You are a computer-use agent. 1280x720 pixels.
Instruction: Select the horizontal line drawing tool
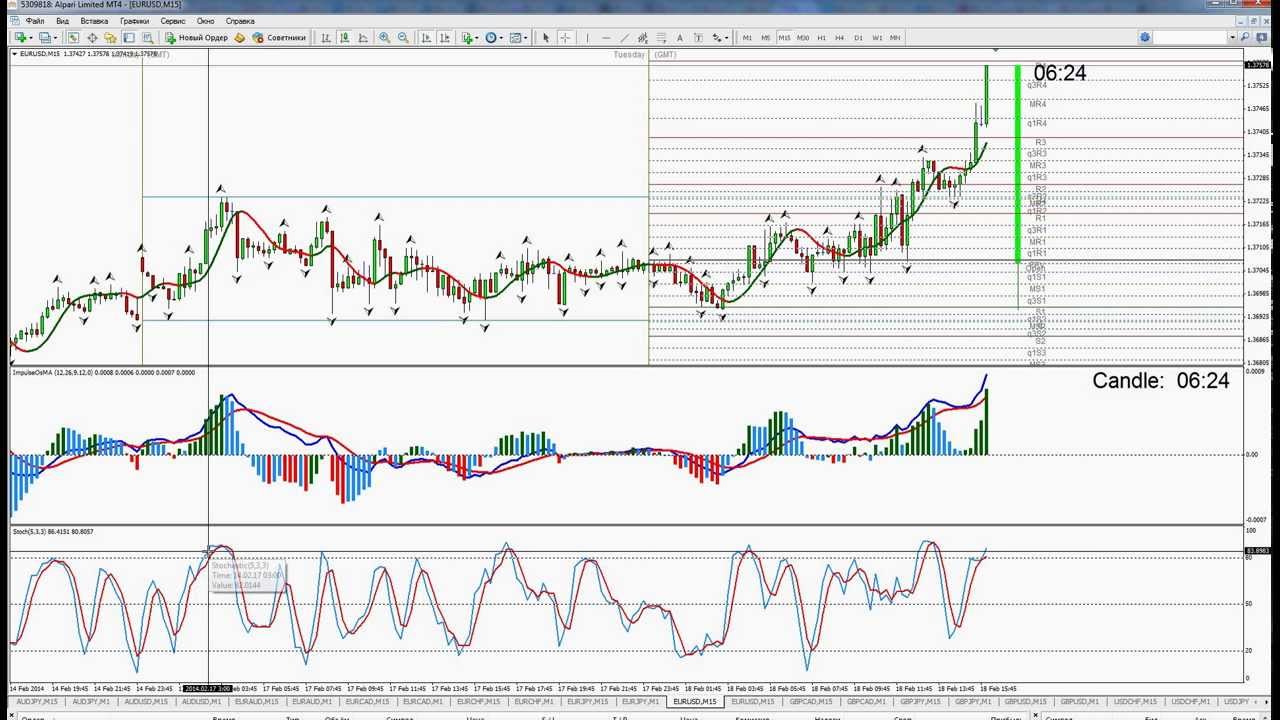[x=606, y=38]
